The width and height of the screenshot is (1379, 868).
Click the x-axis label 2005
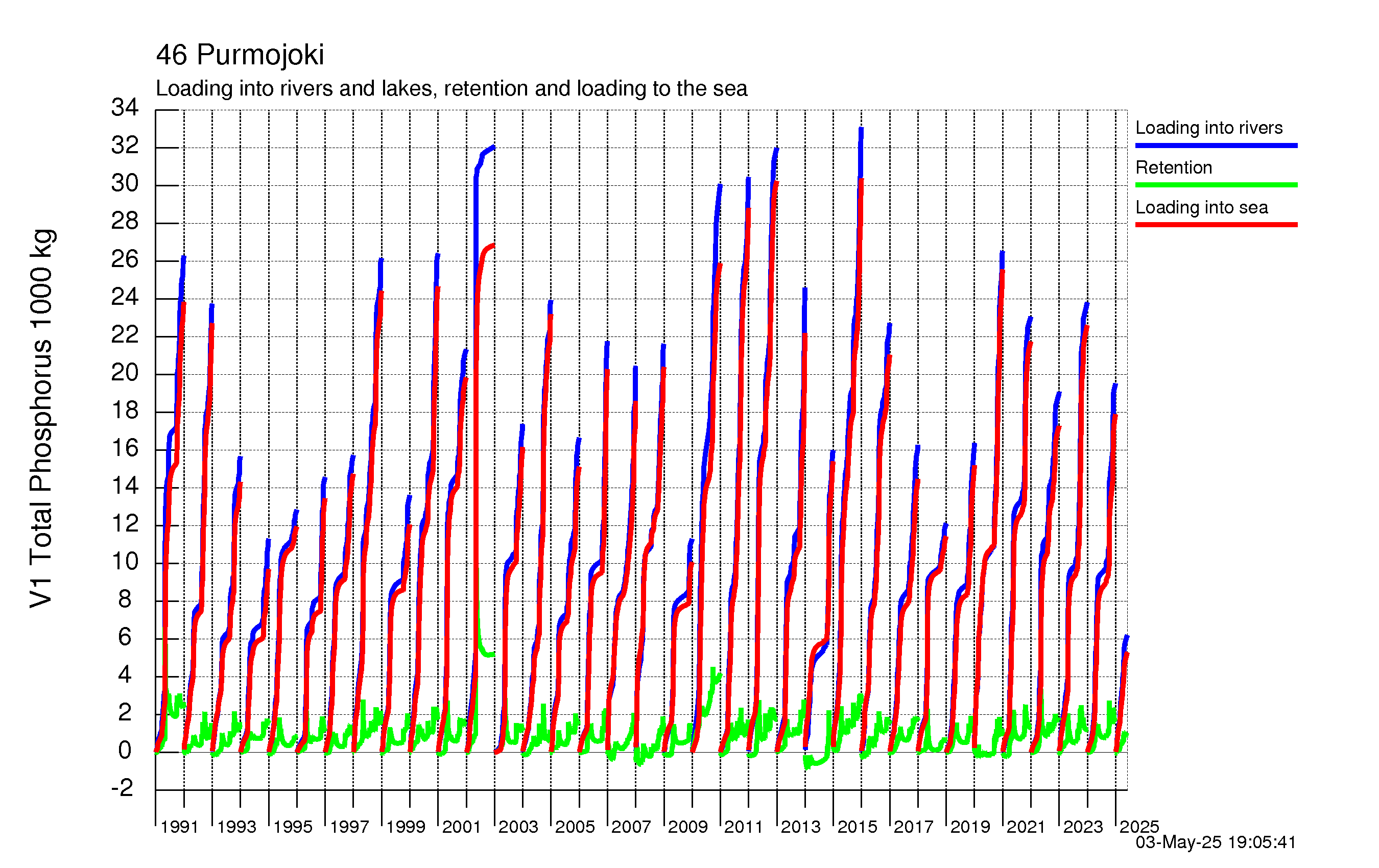[x=575, y=827]
